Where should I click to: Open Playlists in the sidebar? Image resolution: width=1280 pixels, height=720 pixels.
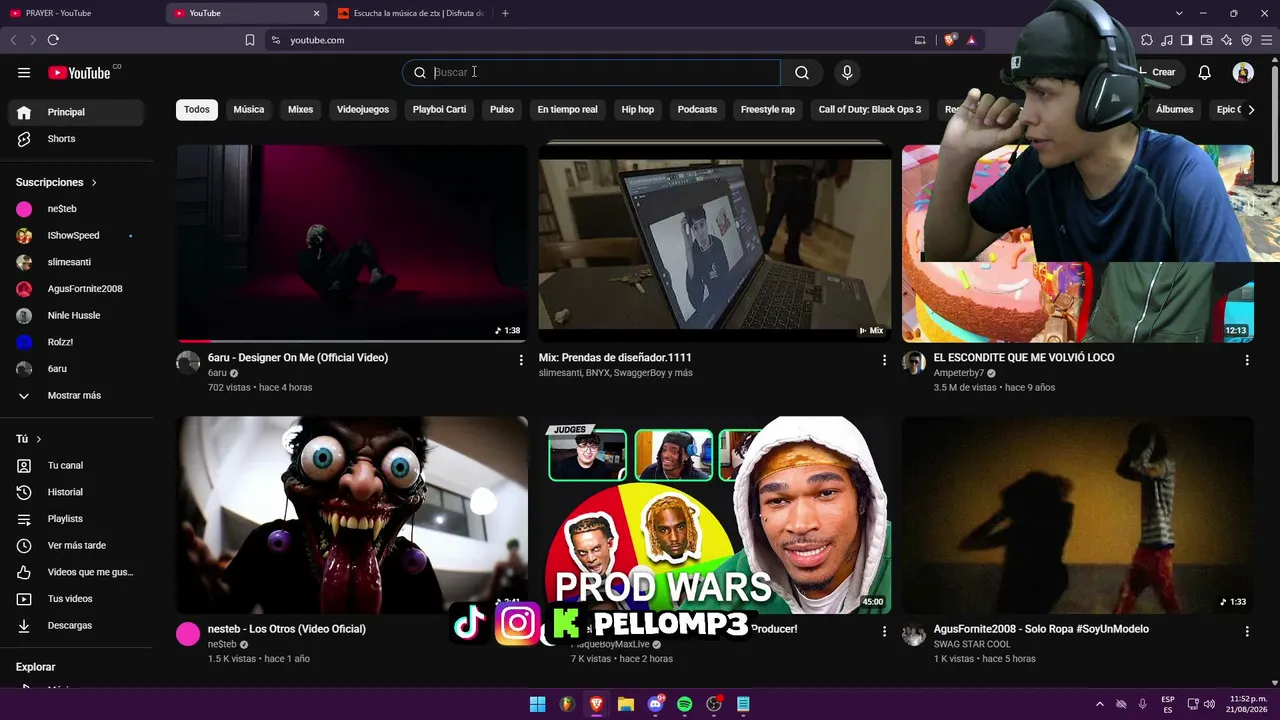point(76,519)
